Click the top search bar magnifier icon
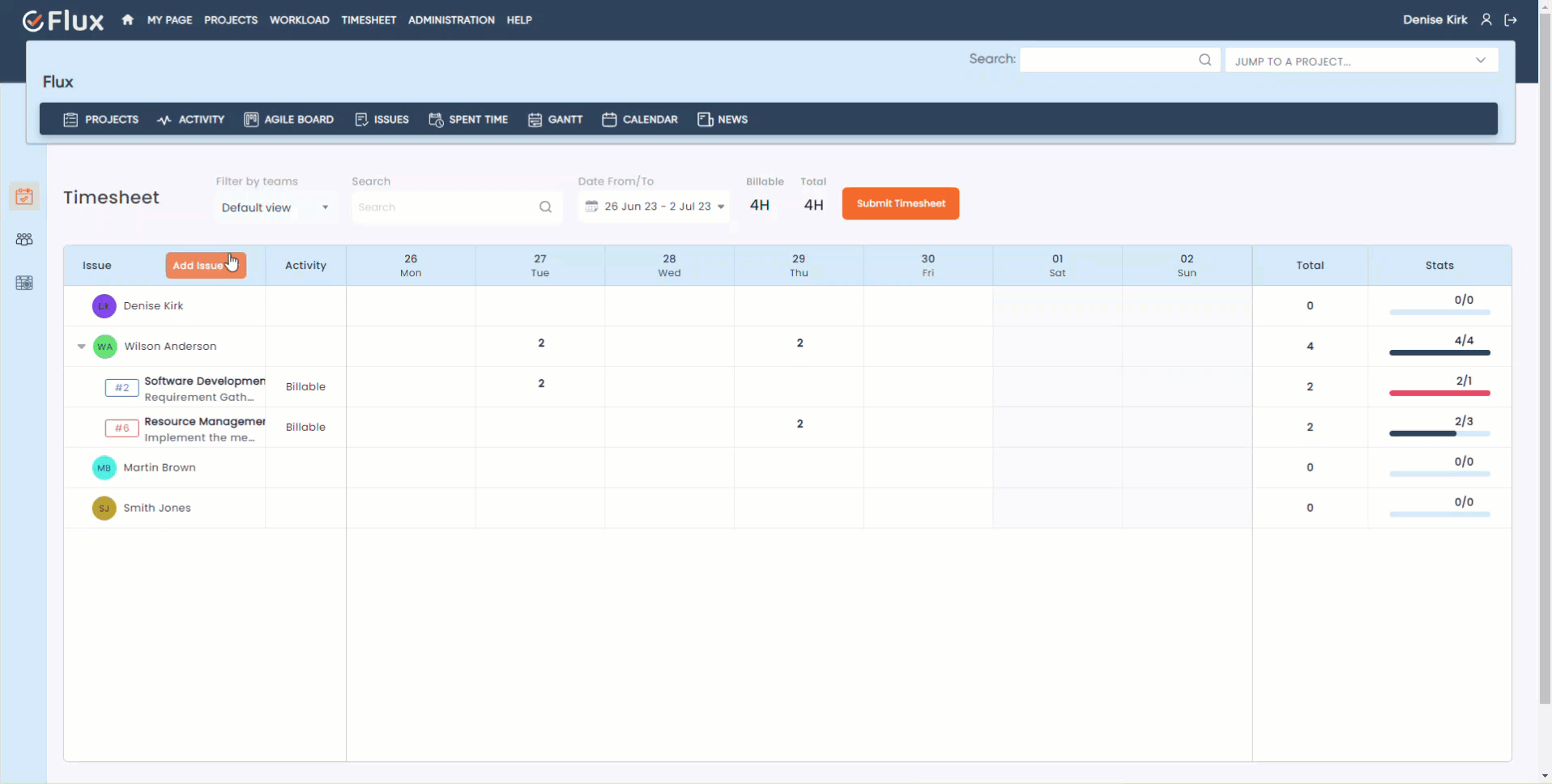1552x784 pixels. point(1205,60)
